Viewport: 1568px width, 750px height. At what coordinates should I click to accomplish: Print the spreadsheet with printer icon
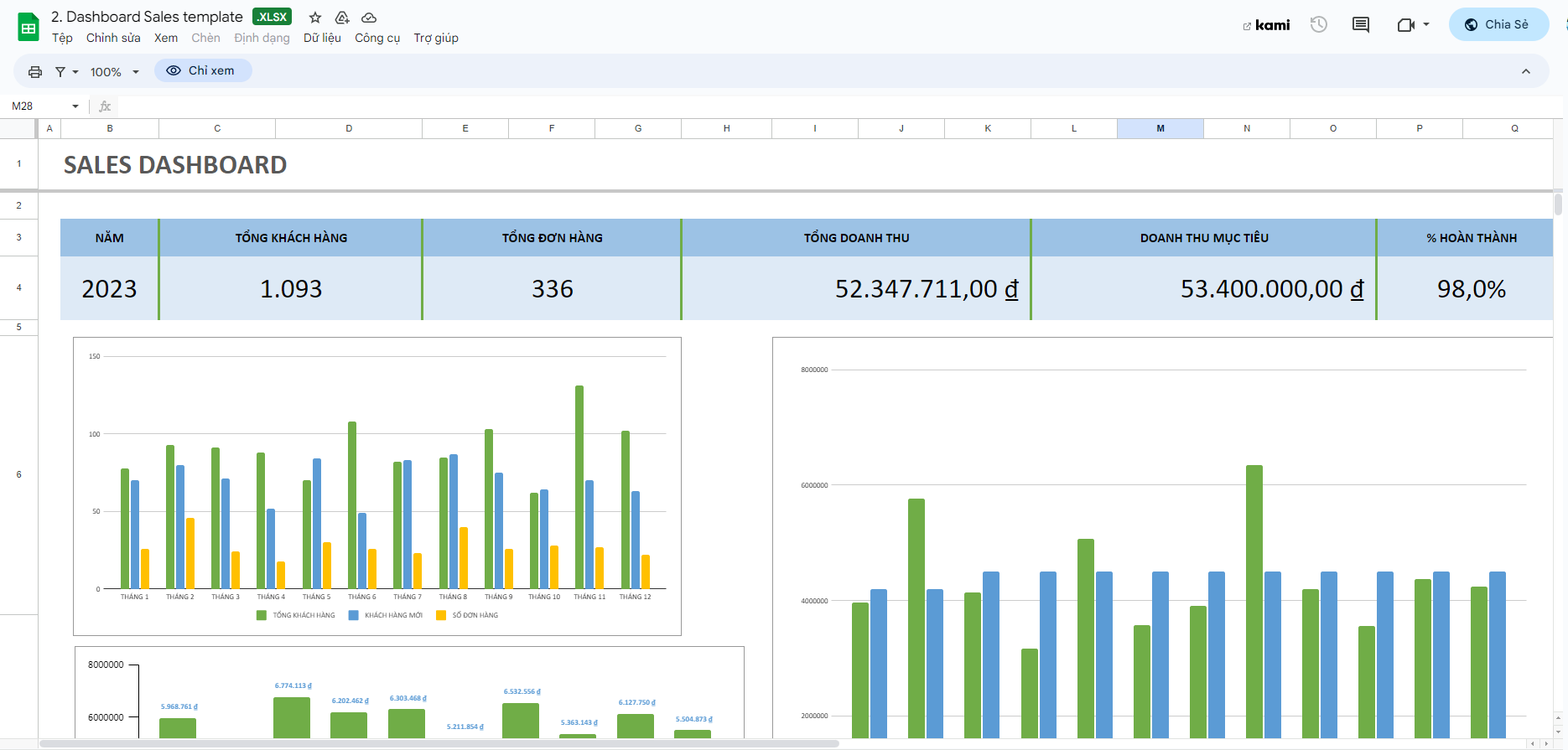pos(35,72)
